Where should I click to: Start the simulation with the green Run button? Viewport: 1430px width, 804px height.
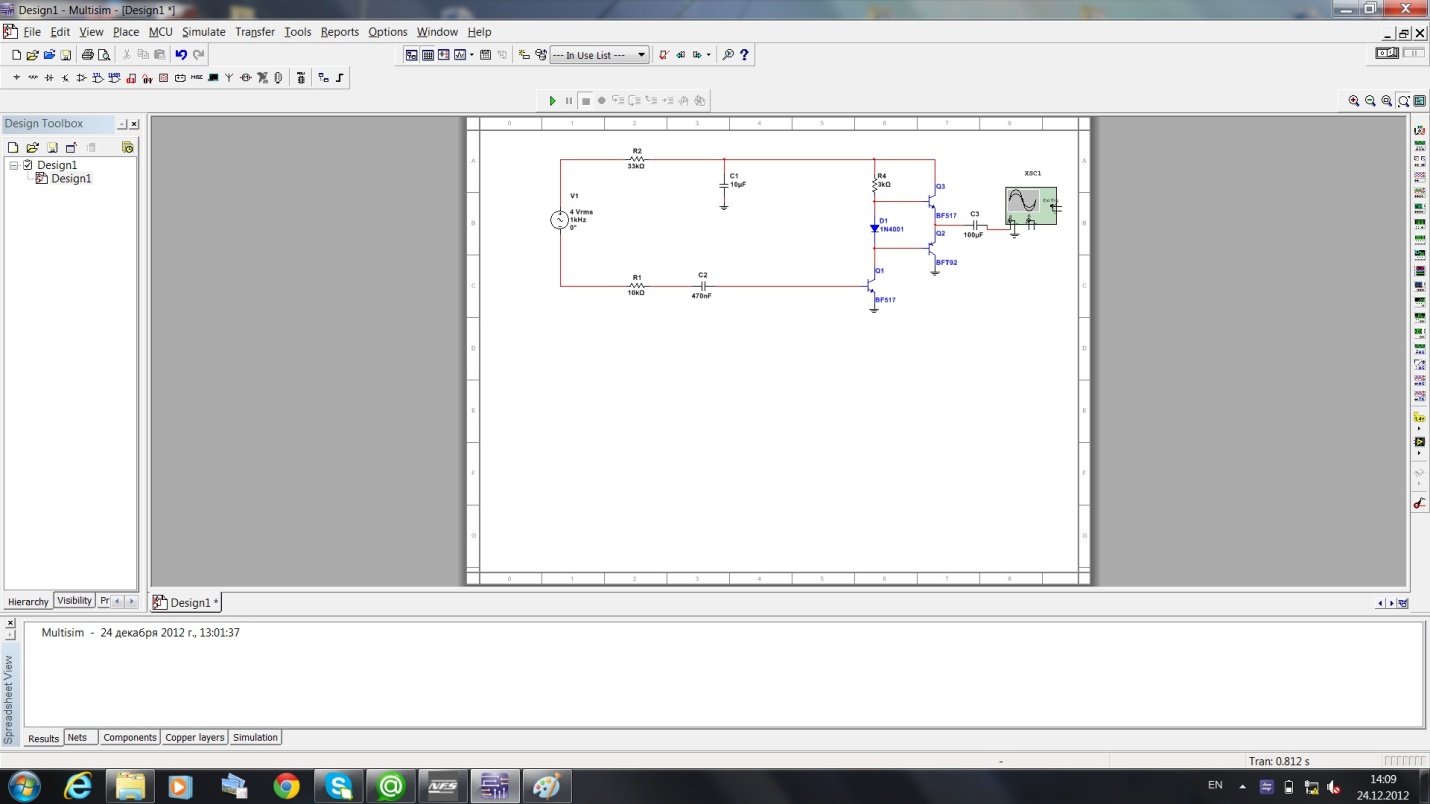552,101
